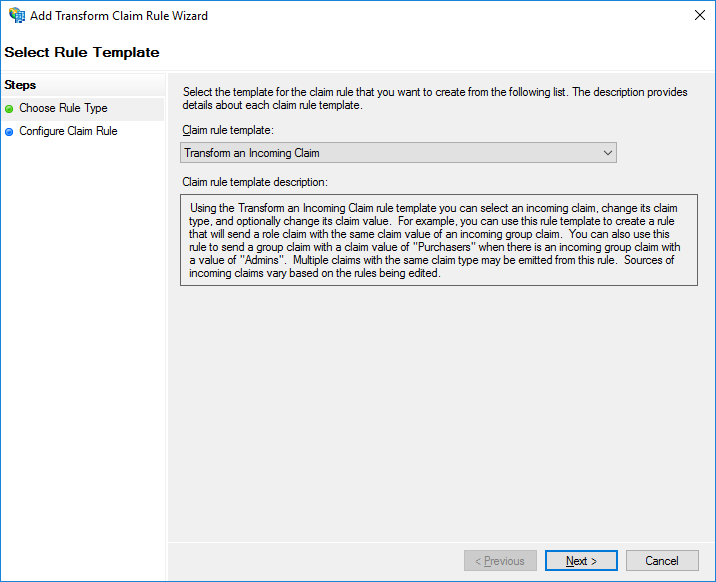Click the instruction text above the template dropdown
Screen dimensions: 716x582
[435, 99]
